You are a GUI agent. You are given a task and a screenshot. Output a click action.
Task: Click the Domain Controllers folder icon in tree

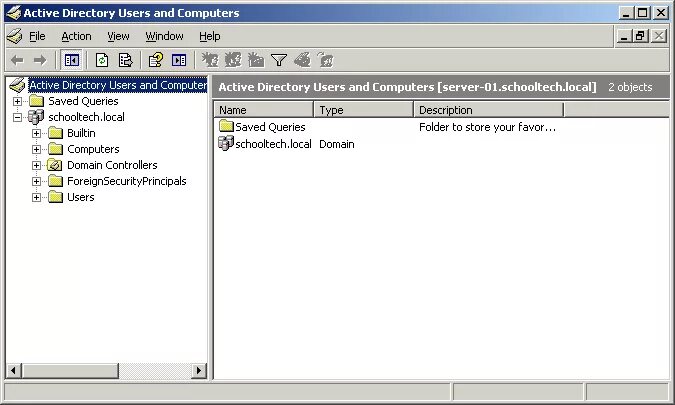pyautogui.click(x=55, y=165)
